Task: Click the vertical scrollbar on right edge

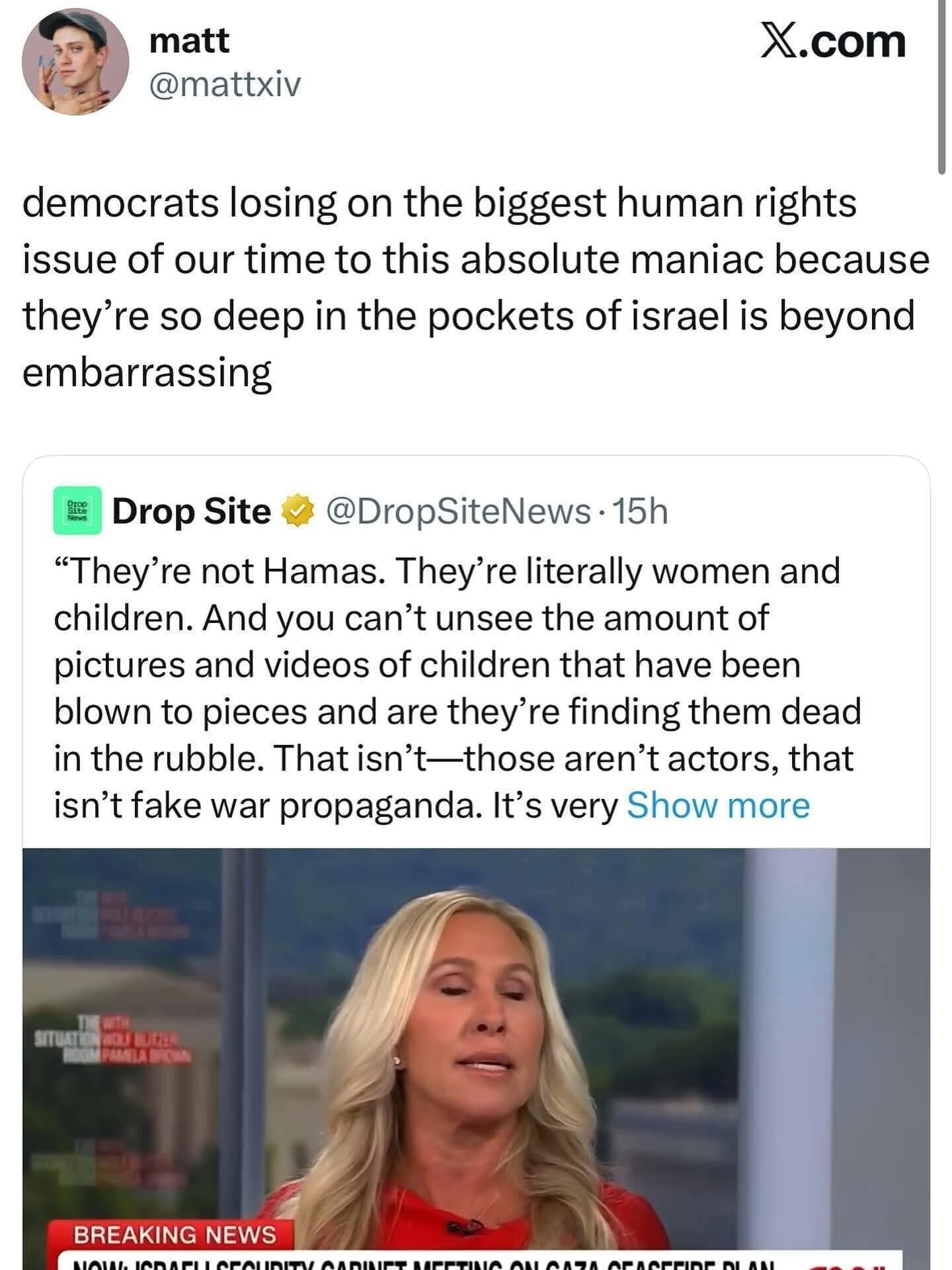Action: click(941, 86)
